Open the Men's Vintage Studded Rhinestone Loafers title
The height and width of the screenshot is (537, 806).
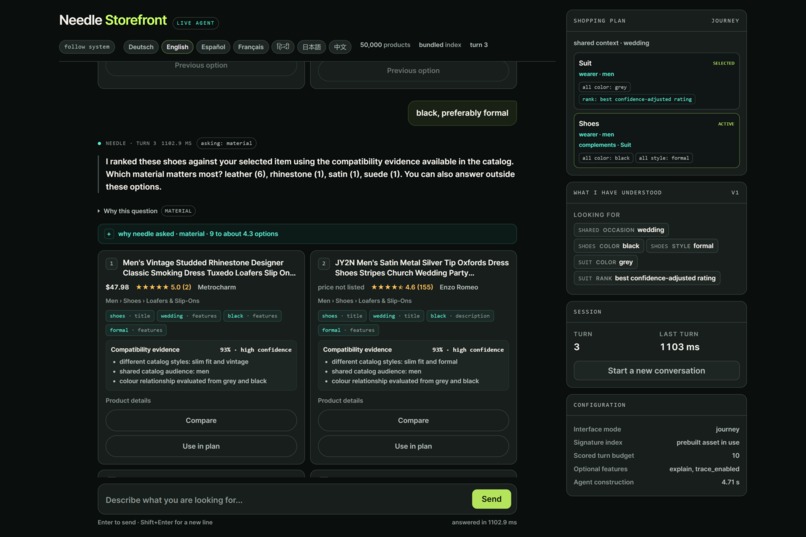209,268
